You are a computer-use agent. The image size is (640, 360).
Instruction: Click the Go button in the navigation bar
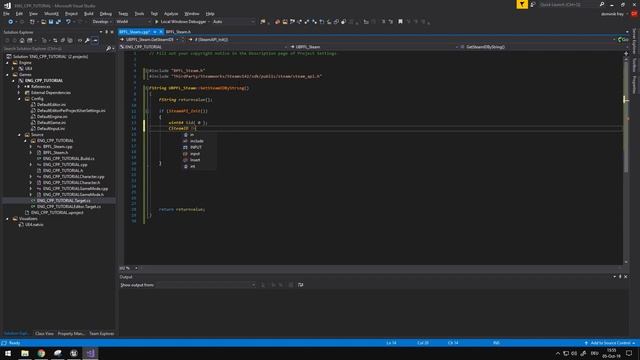623,40
